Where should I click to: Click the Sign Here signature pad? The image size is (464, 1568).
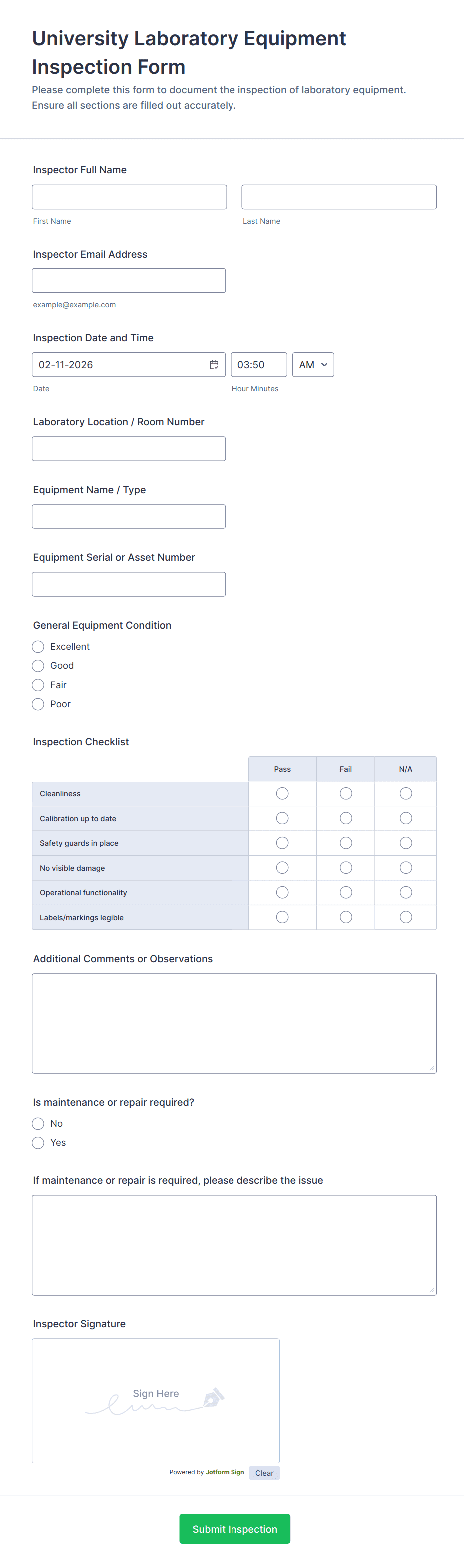tap(156, 1401)
